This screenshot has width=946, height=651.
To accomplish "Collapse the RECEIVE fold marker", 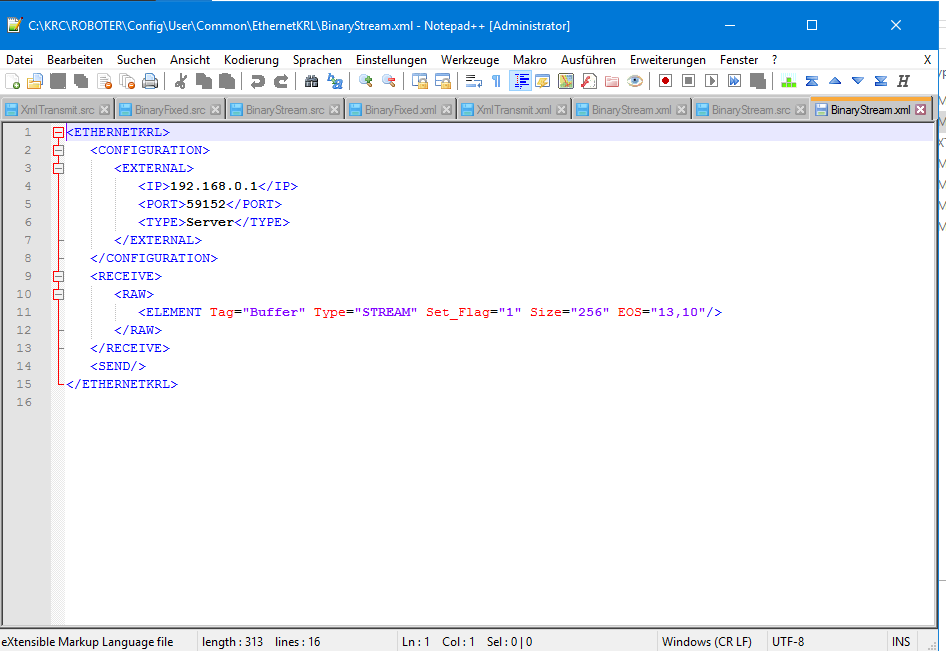I will point(58,276).
